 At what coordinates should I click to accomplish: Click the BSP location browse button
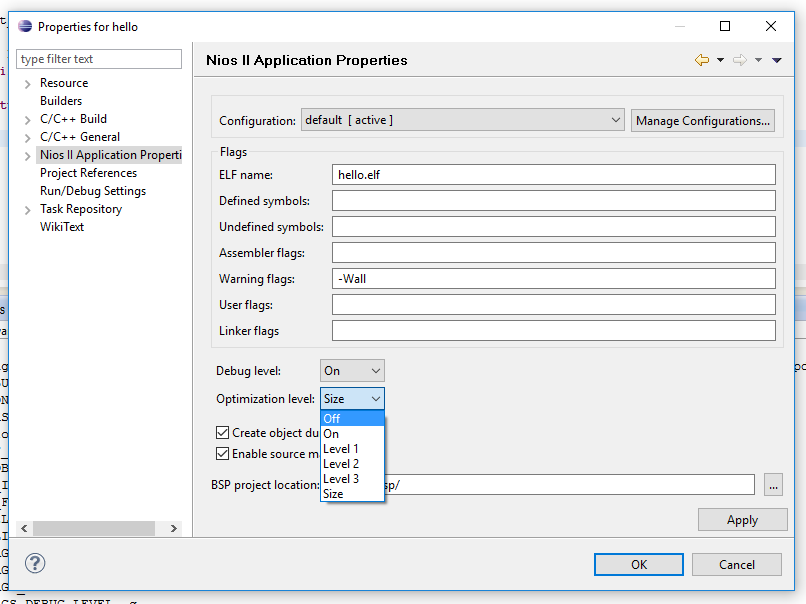(x=772, y=485)
